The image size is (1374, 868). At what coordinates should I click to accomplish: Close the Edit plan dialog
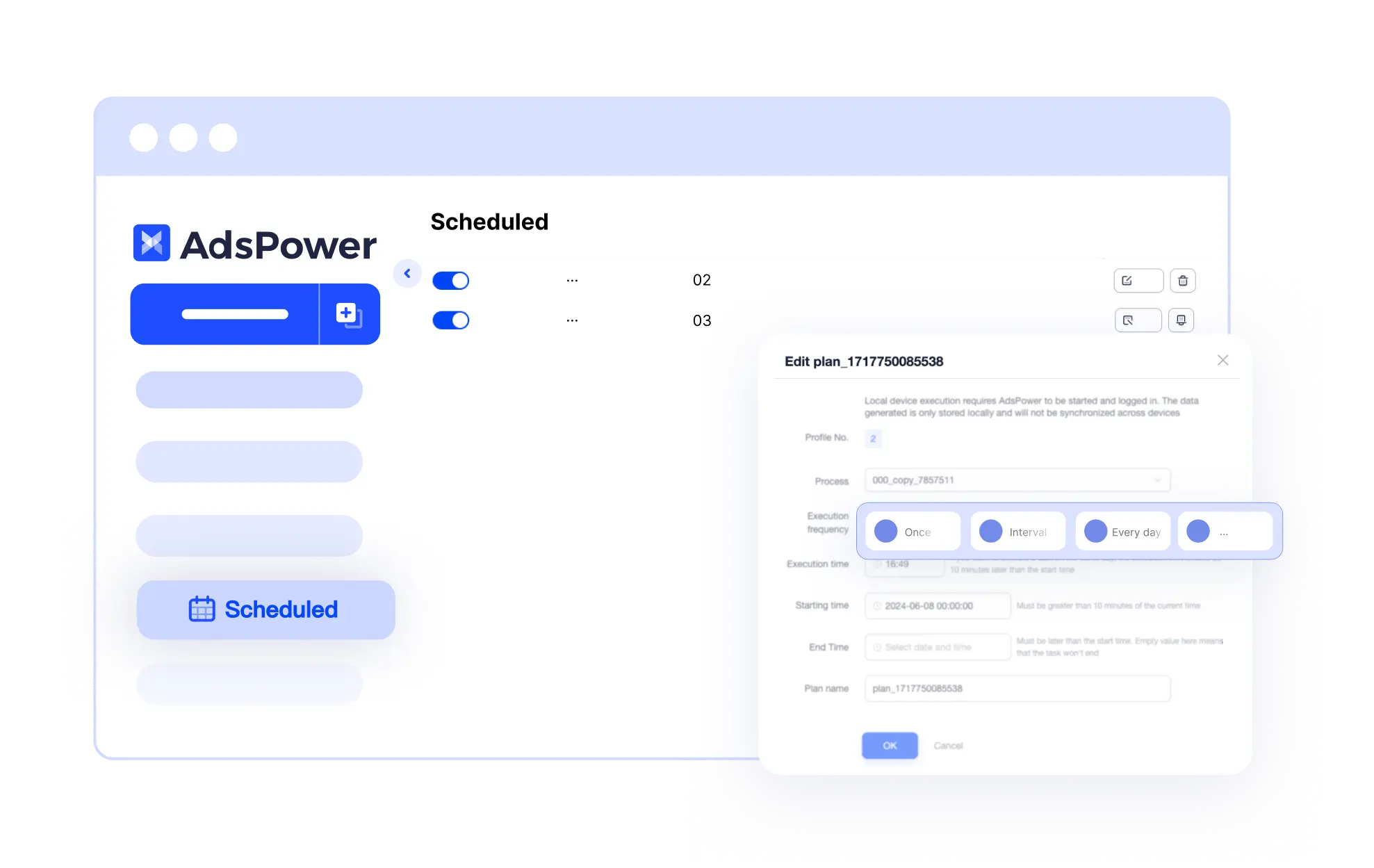point(1223,360)
